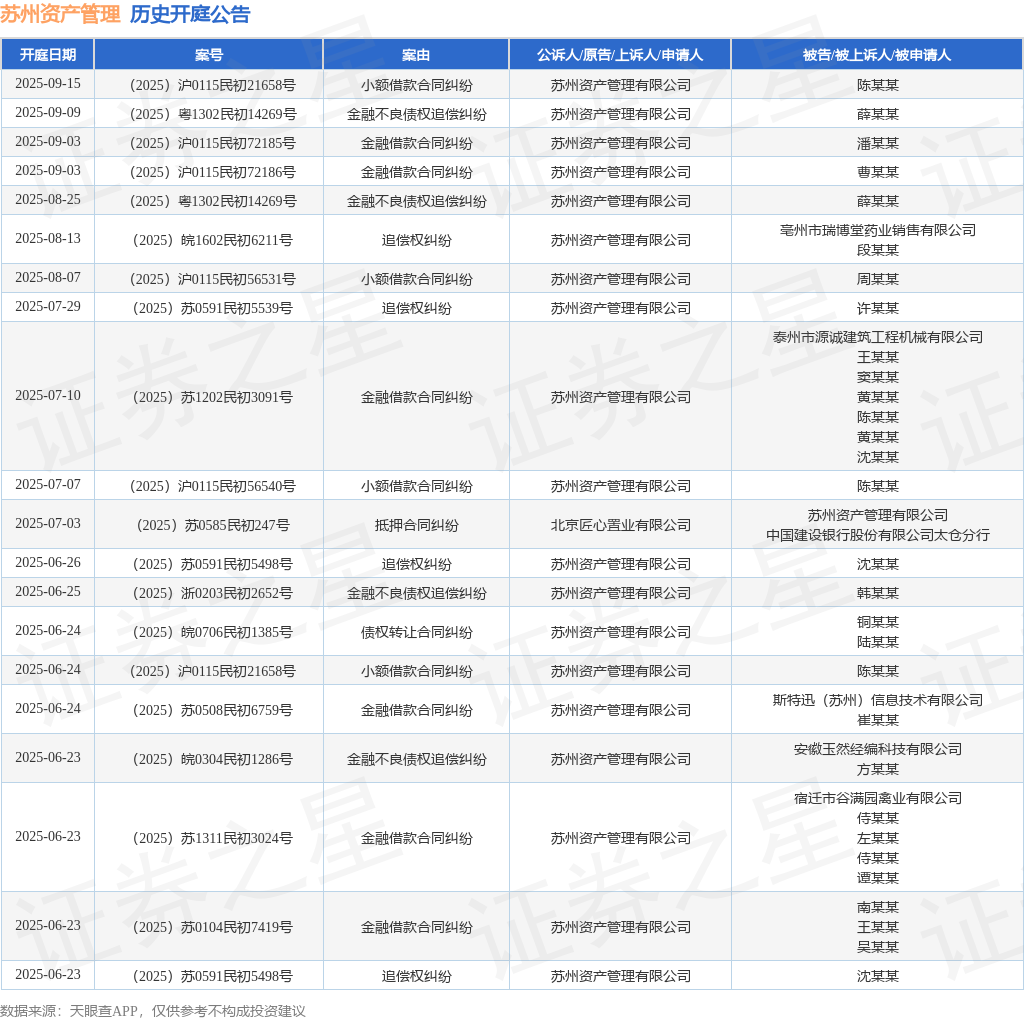The width and height of the screenshot is (1024, 1020).
Task: Click plaintiff 北京匠心置业有限公司
Action: [x=620, y=525]
